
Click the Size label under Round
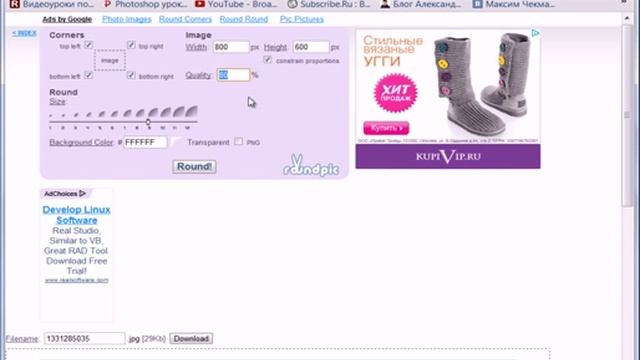tap(57, 102)
